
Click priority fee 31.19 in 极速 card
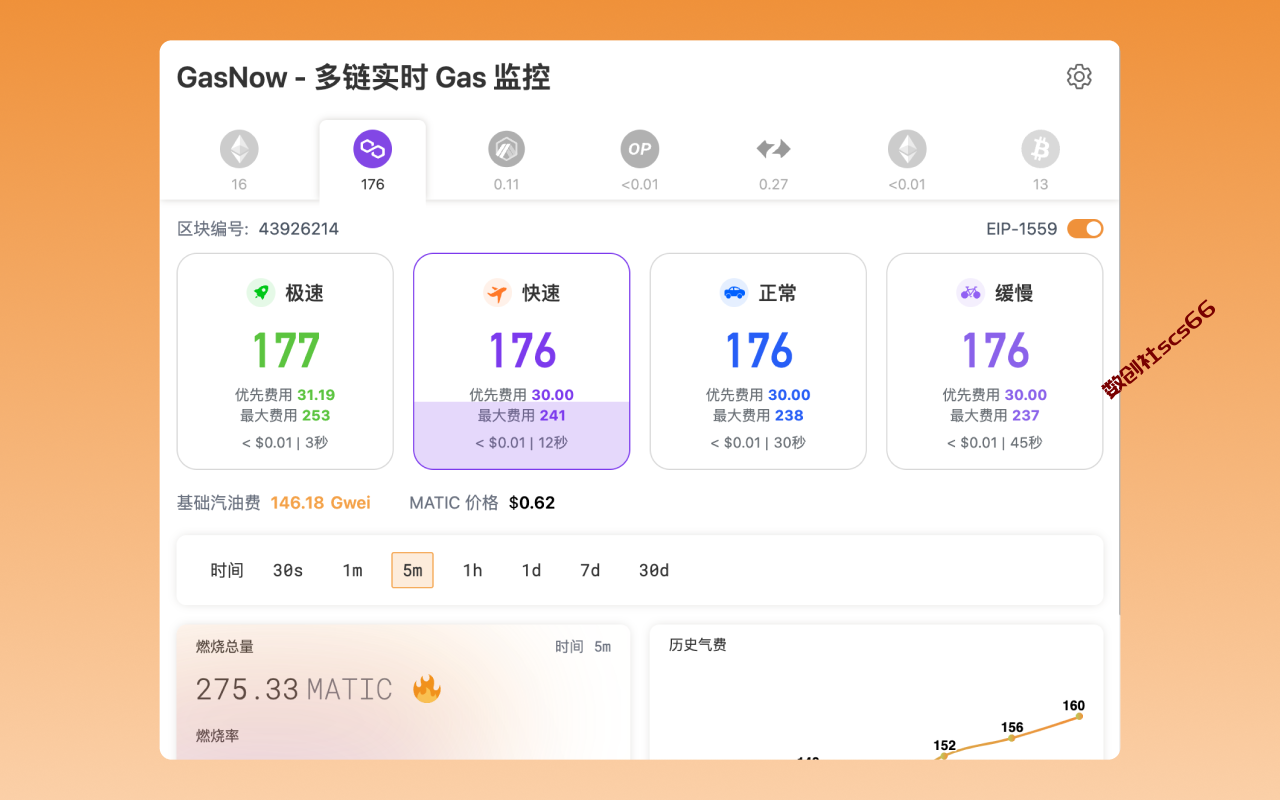316,395
